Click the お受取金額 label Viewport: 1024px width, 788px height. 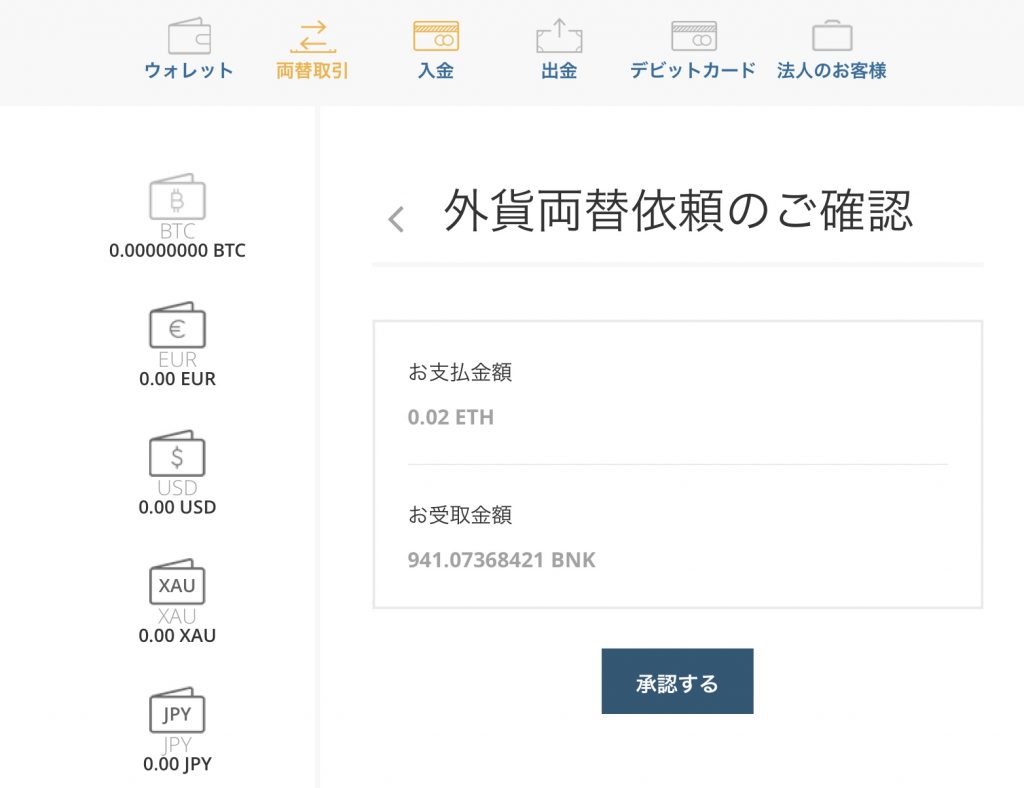click(x=460, y=515)
